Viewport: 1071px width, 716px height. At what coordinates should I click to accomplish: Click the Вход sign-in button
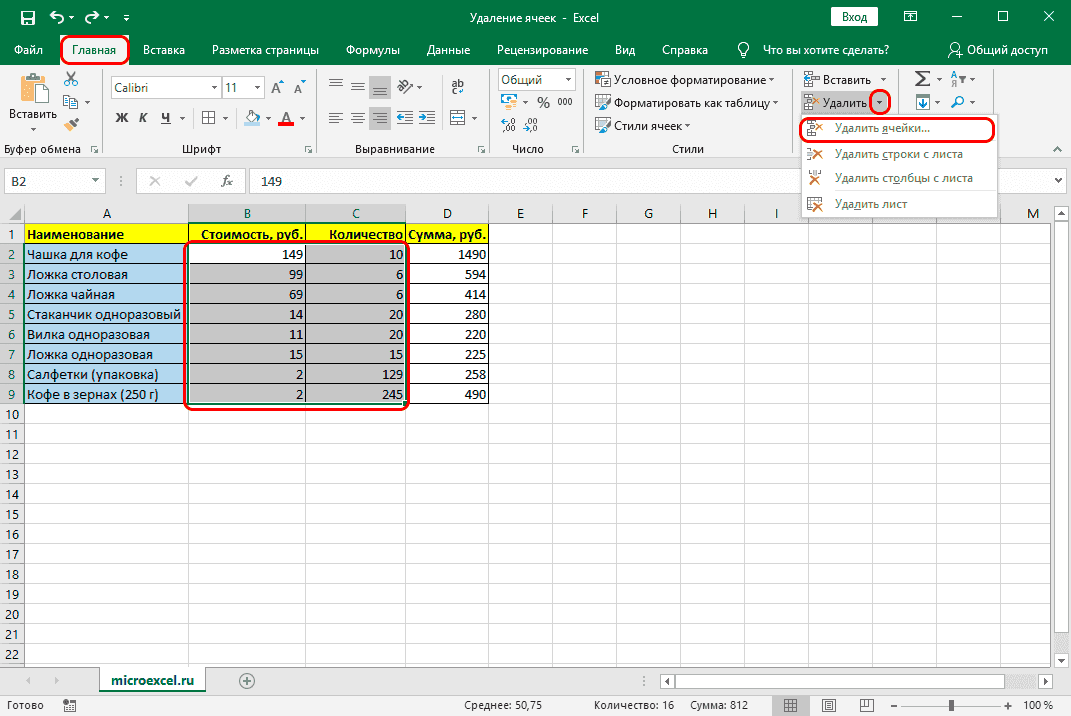853,17
